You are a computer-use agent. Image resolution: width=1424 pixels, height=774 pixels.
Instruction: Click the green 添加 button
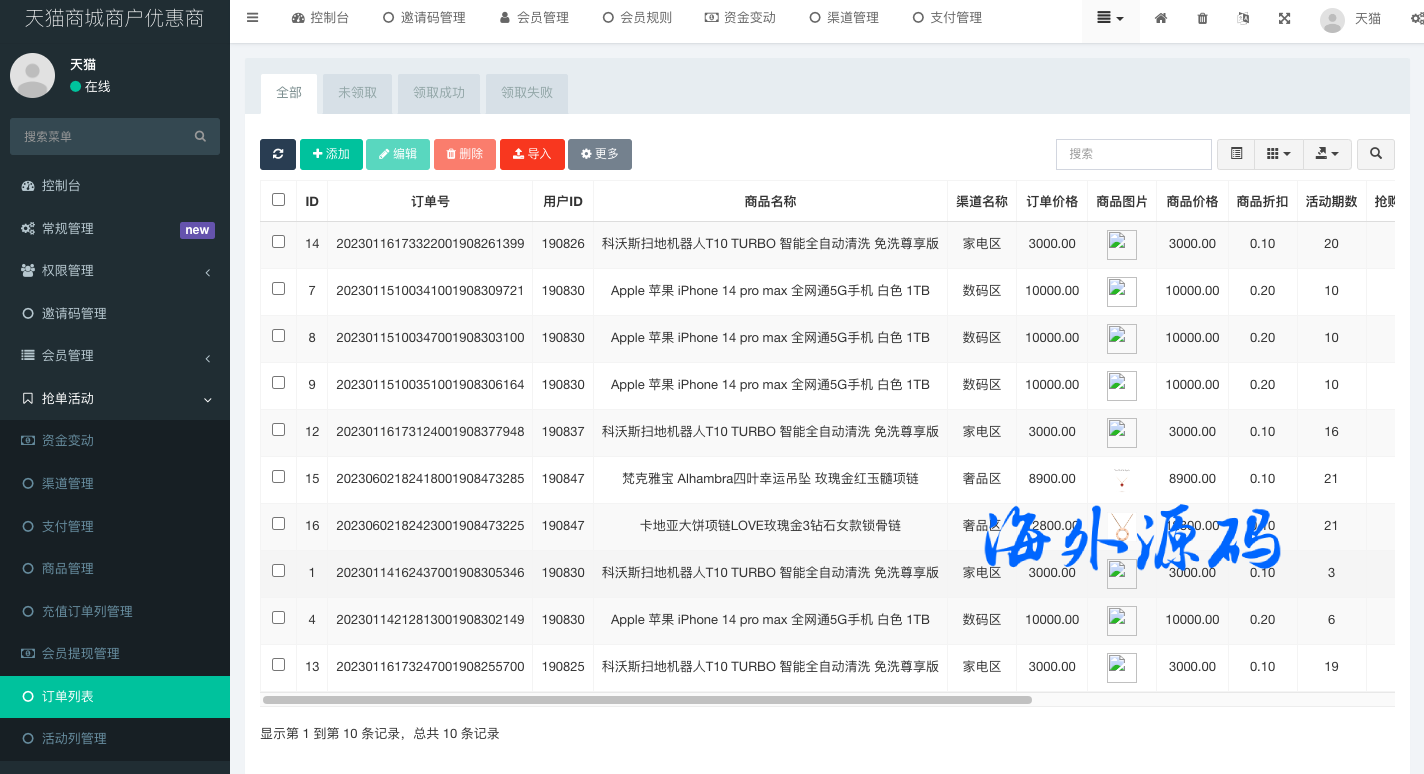331,154
